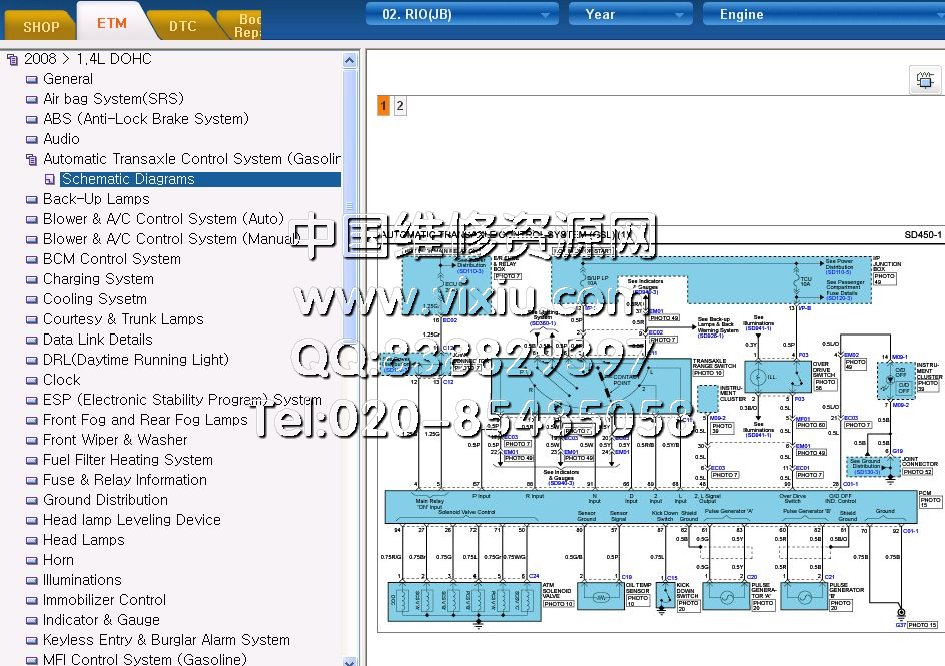Click the component location icon button
Image resolution: width=945 pixels, height=666 pixels.
921,80
